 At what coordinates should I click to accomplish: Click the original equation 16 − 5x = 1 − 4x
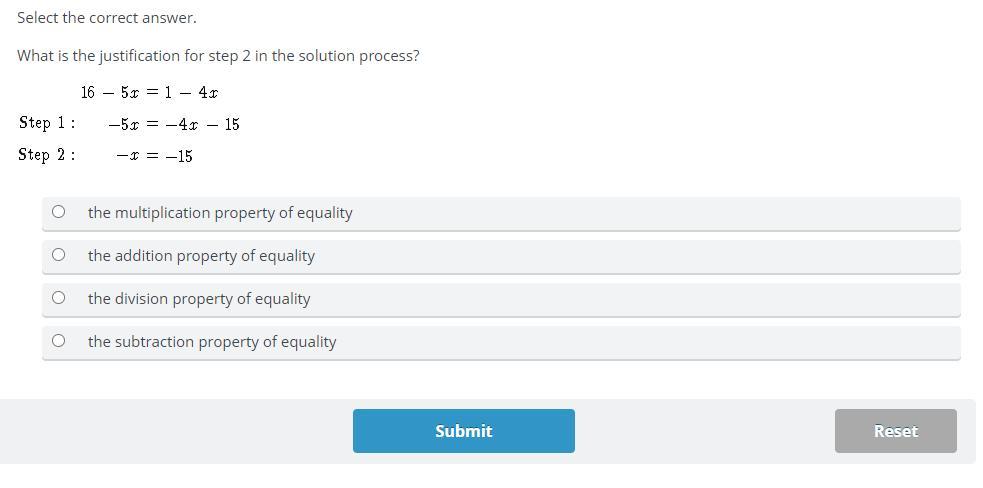pyautogui.click(x=150, y=92)
